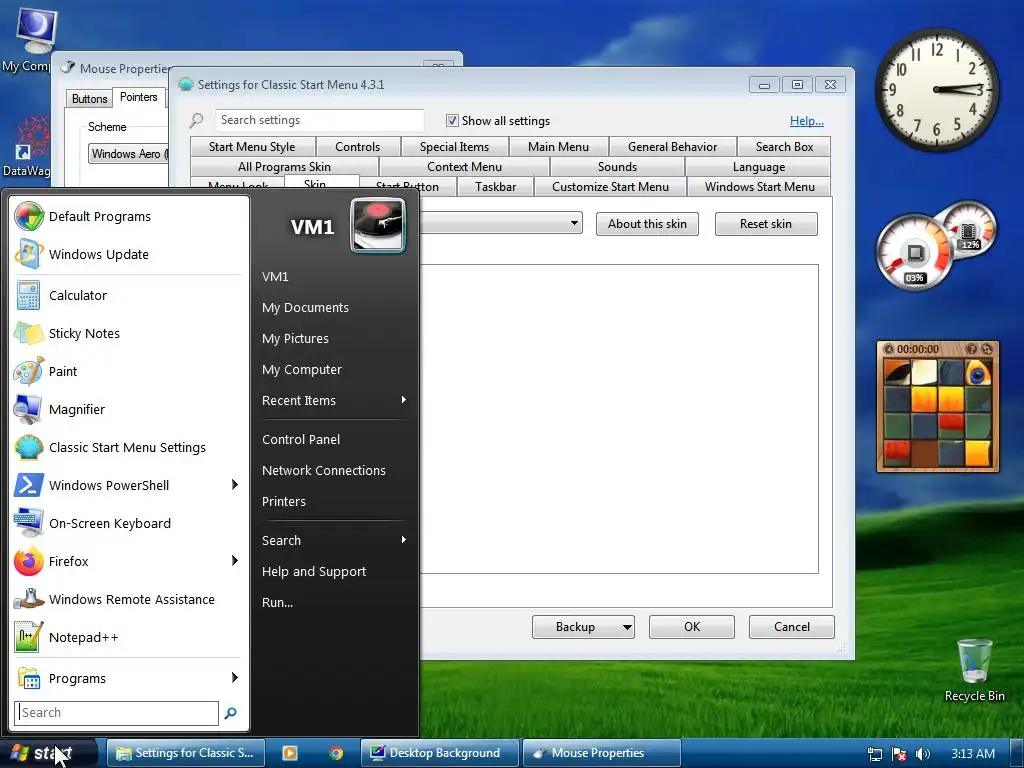The width and height of the screenshot is (1024, 768).
Task: Click the VM1 user picture
Action: tap(377, 225)
